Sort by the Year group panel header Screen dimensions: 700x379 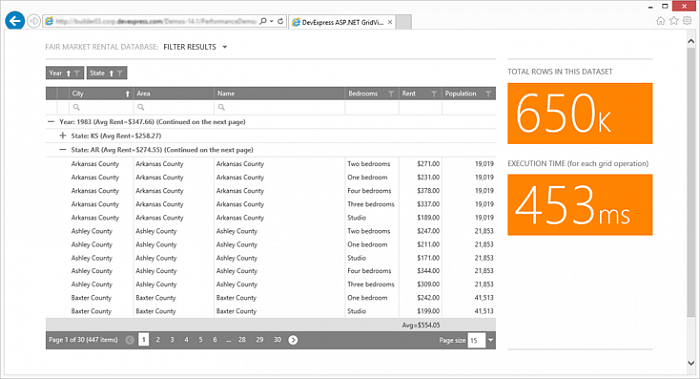(x=65, y=73)
